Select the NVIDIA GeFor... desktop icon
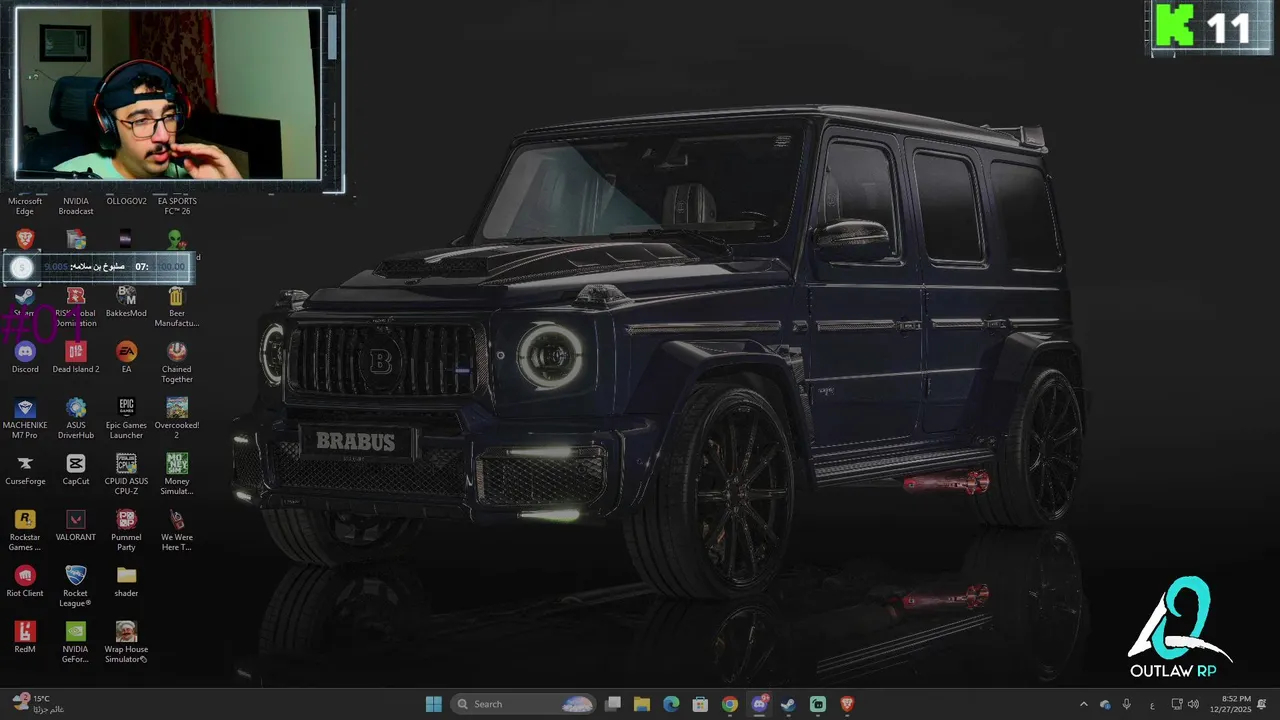The height and width of the screenshot is (720, 1280). (x=76, y=642)
